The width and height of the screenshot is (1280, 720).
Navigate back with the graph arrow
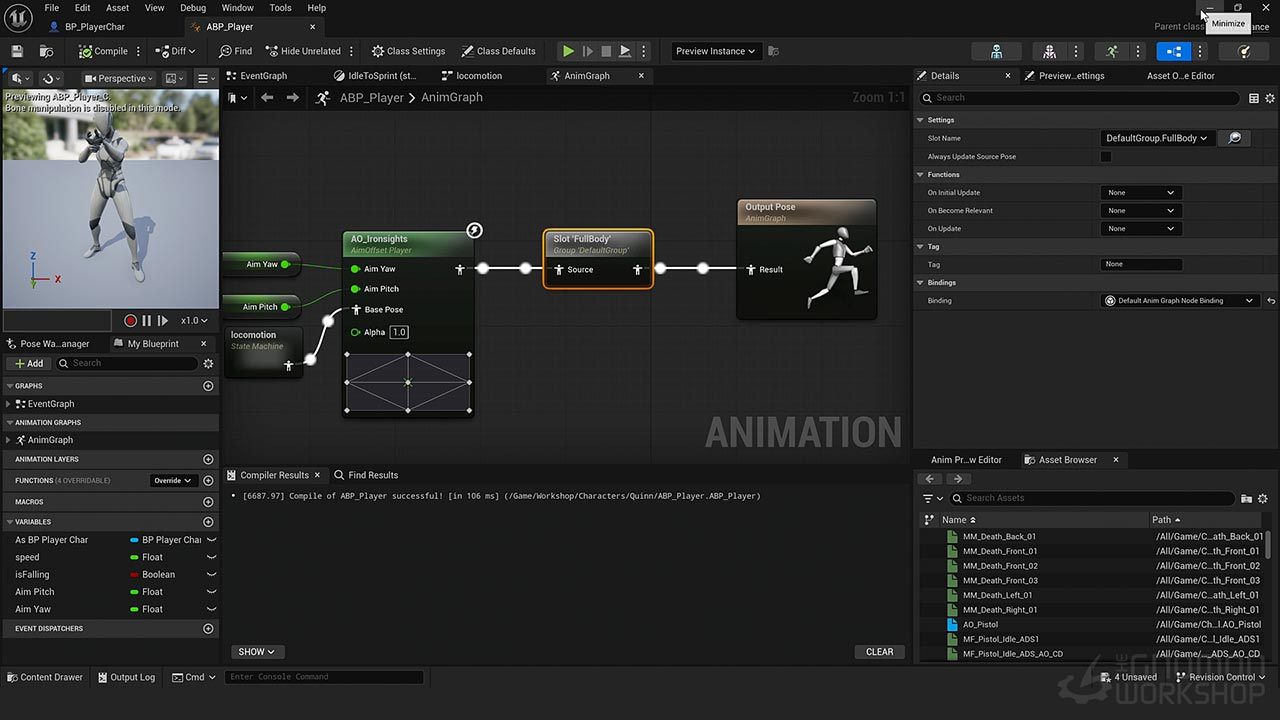[x=267, y=97]
